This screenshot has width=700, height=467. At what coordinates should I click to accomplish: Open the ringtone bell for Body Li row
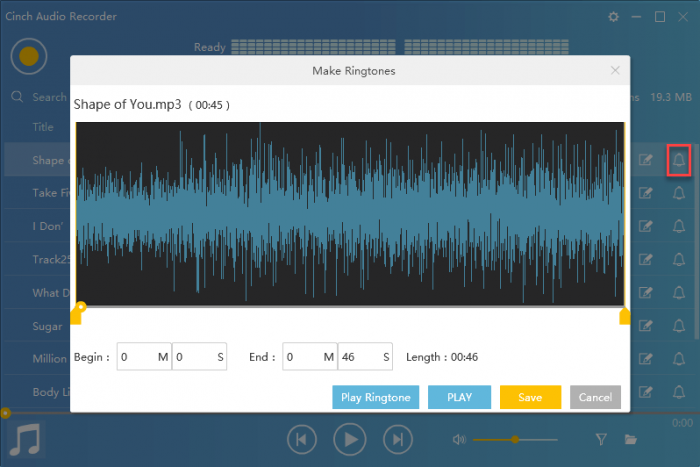pyautogui.click(x=679, y=392)
